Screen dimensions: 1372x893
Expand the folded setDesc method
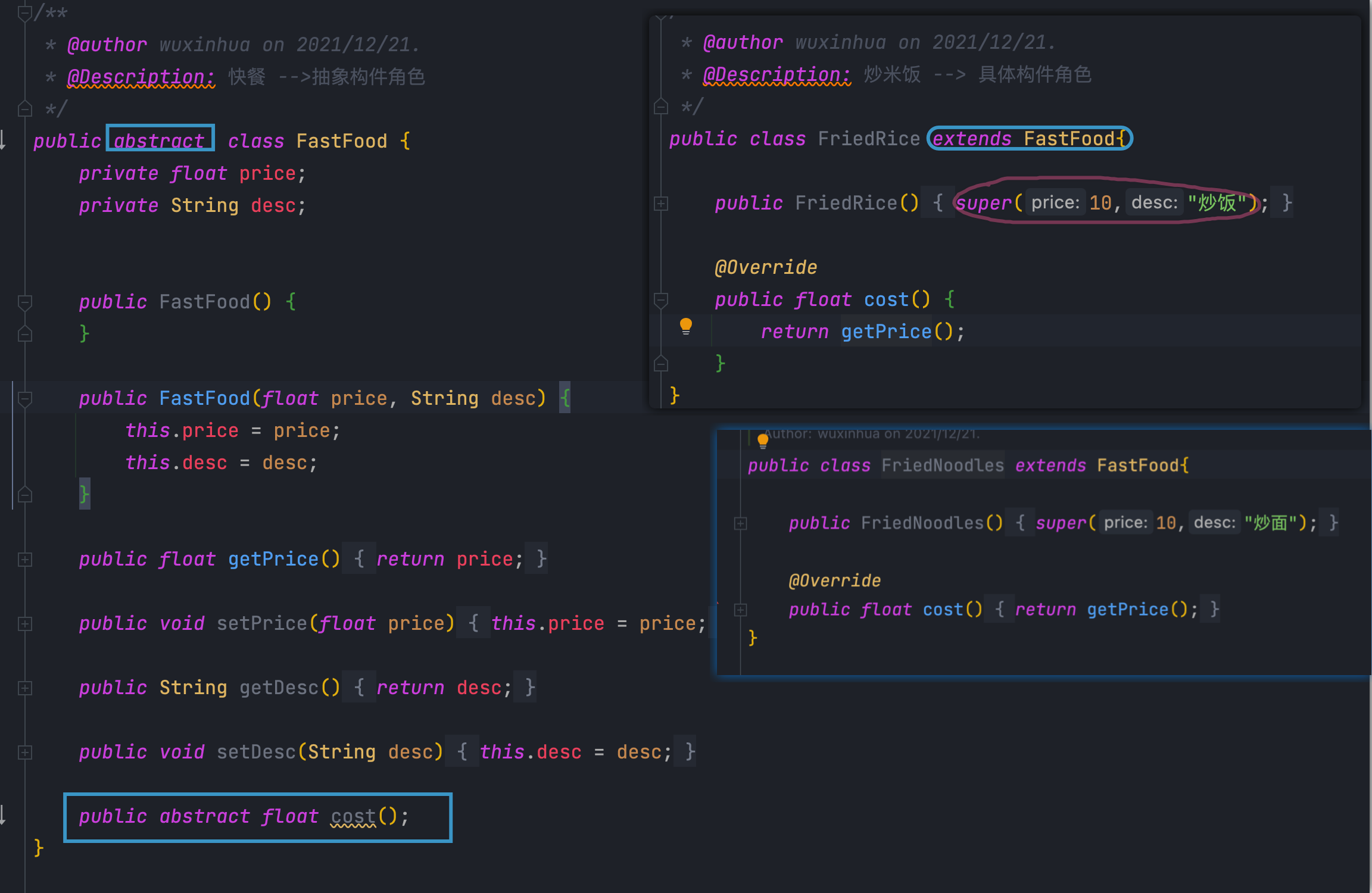pos(24,752)
